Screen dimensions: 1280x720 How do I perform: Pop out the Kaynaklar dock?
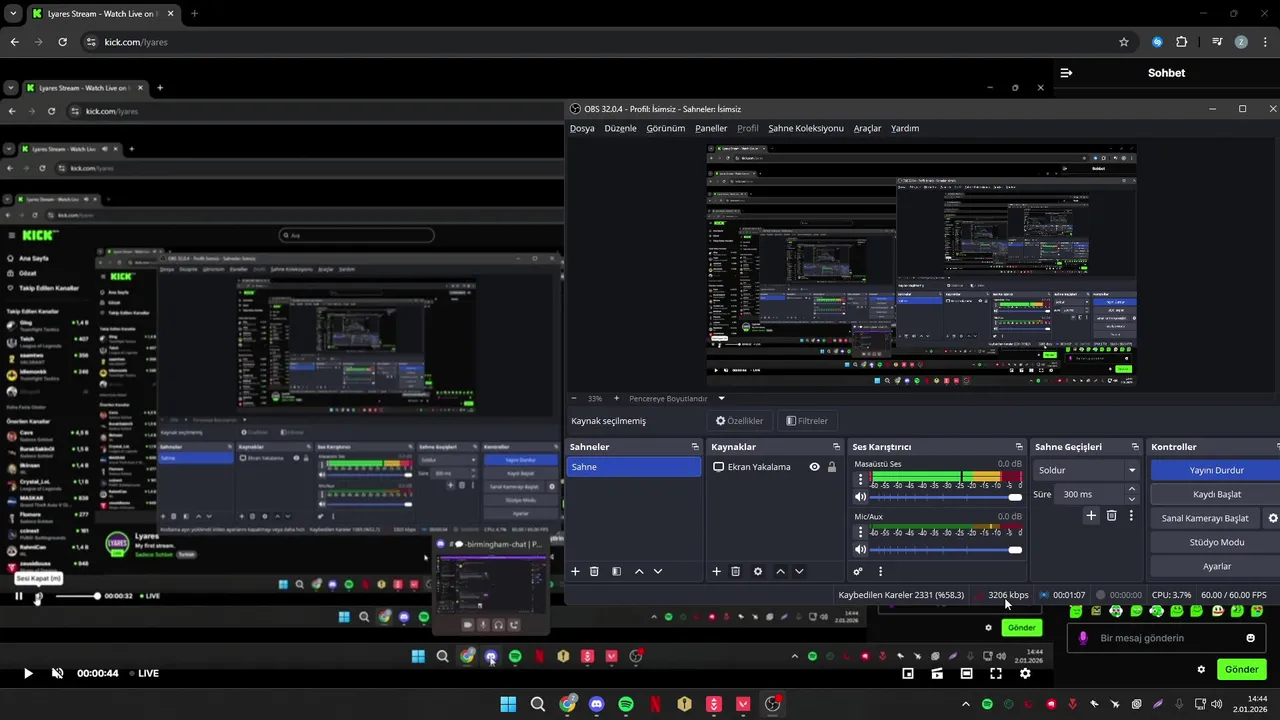click(x=836, y=447)
